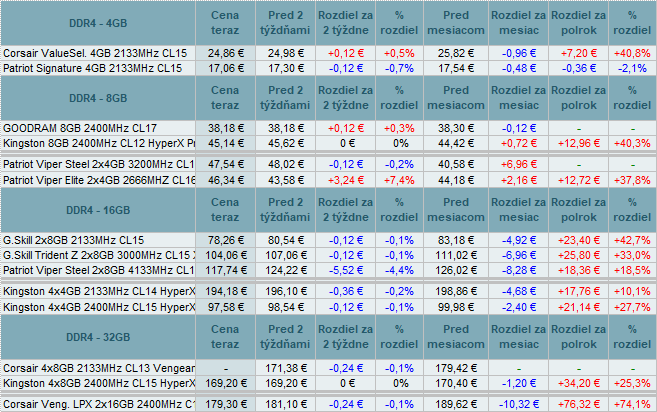Click G.Skill Trident Z 2x8GB 3000MHz row name
This screenshot has width=657, height=412.
tap(98, 255)
